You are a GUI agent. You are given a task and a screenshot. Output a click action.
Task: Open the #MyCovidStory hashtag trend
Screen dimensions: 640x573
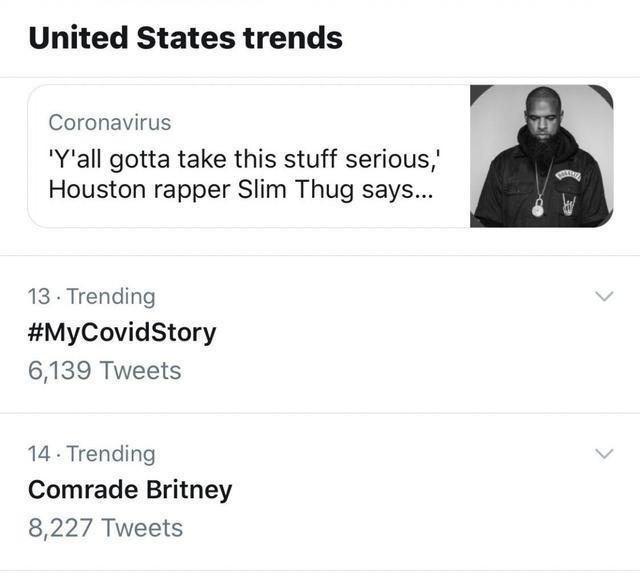(122, 333)
